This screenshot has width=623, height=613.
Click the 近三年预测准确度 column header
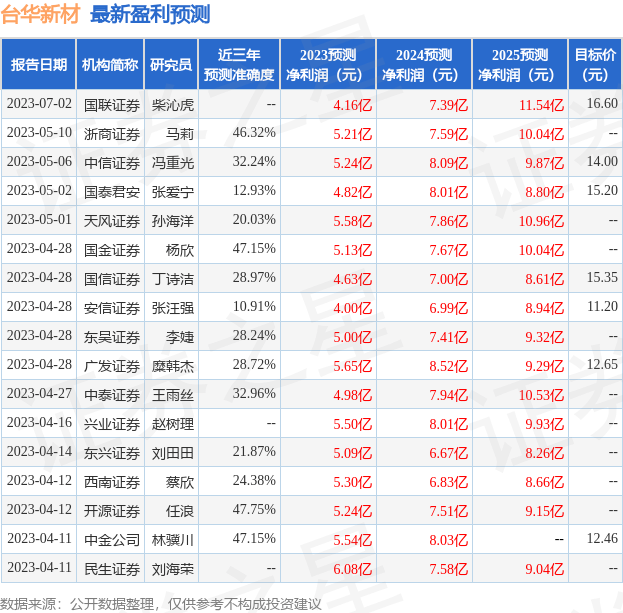click(x=238, y=65)
